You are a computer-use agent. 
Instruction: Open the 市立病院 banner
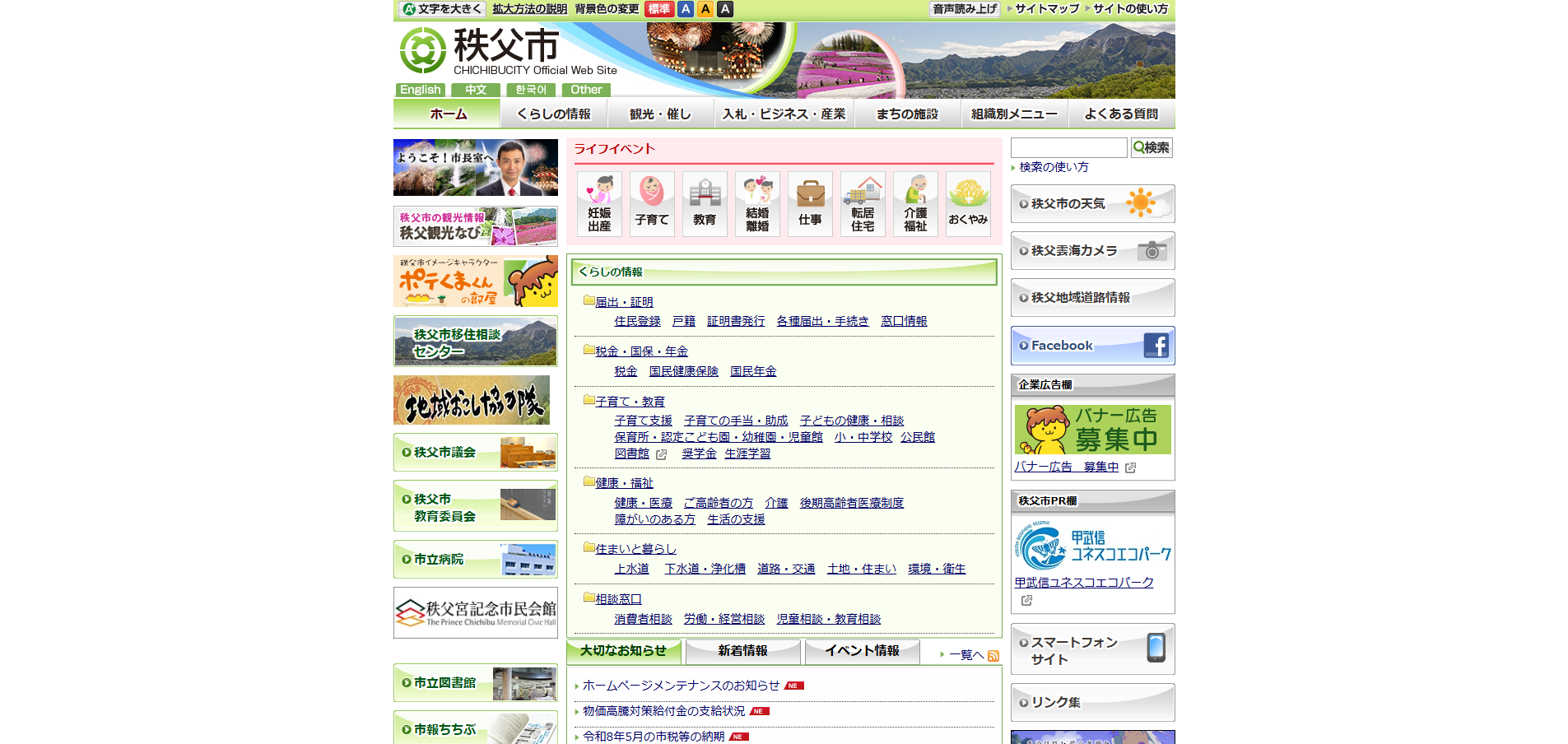pos(476,560)
